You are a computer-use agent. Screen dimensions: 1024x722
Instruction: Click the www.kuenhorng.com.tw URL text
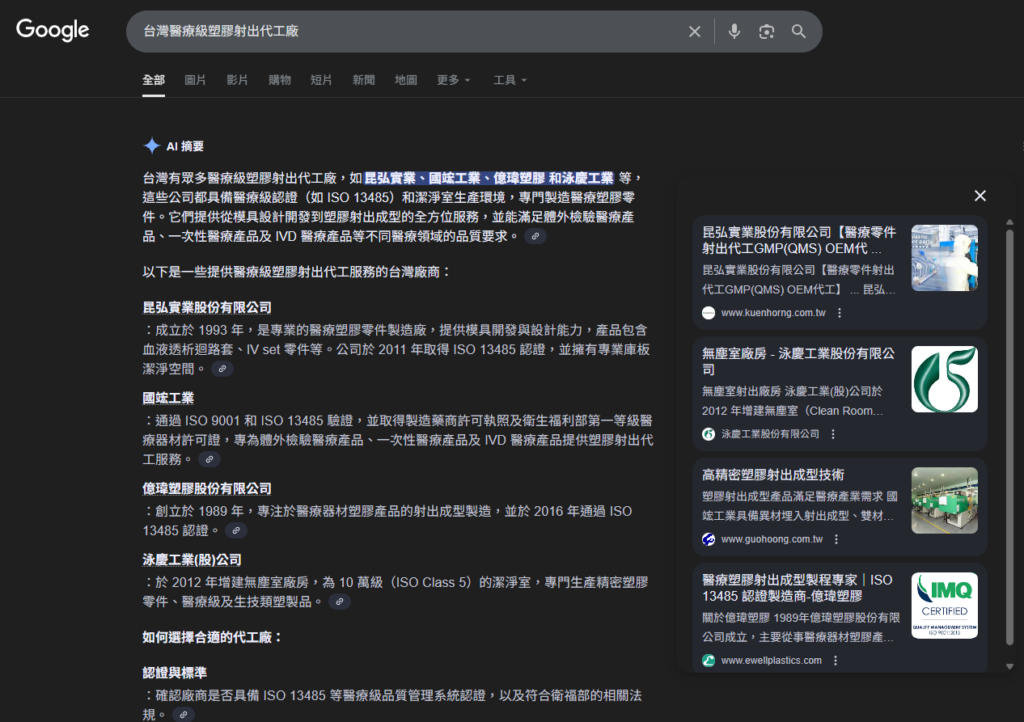pyautogui.click(x=773, y=313)
